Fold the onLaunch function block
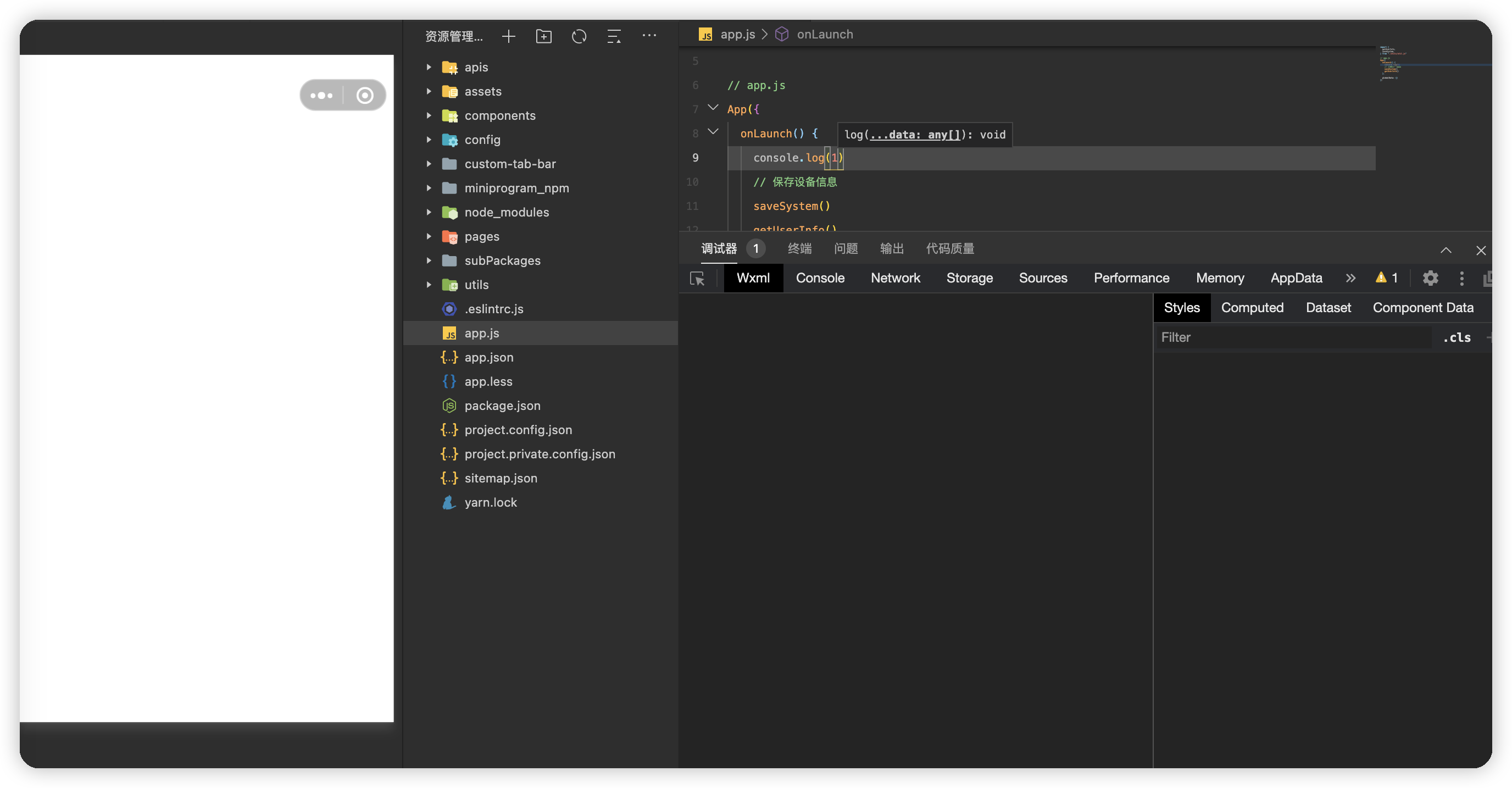Viewport: 1512px width, 788px height. click(x=713, y=132)
